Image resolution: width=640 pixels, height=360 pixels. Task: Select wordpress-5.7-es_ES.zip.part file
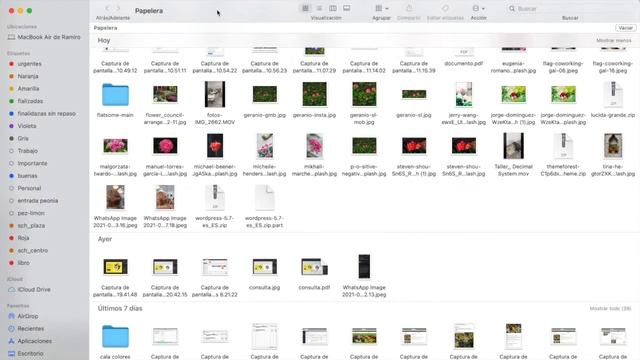coord(264,198)
